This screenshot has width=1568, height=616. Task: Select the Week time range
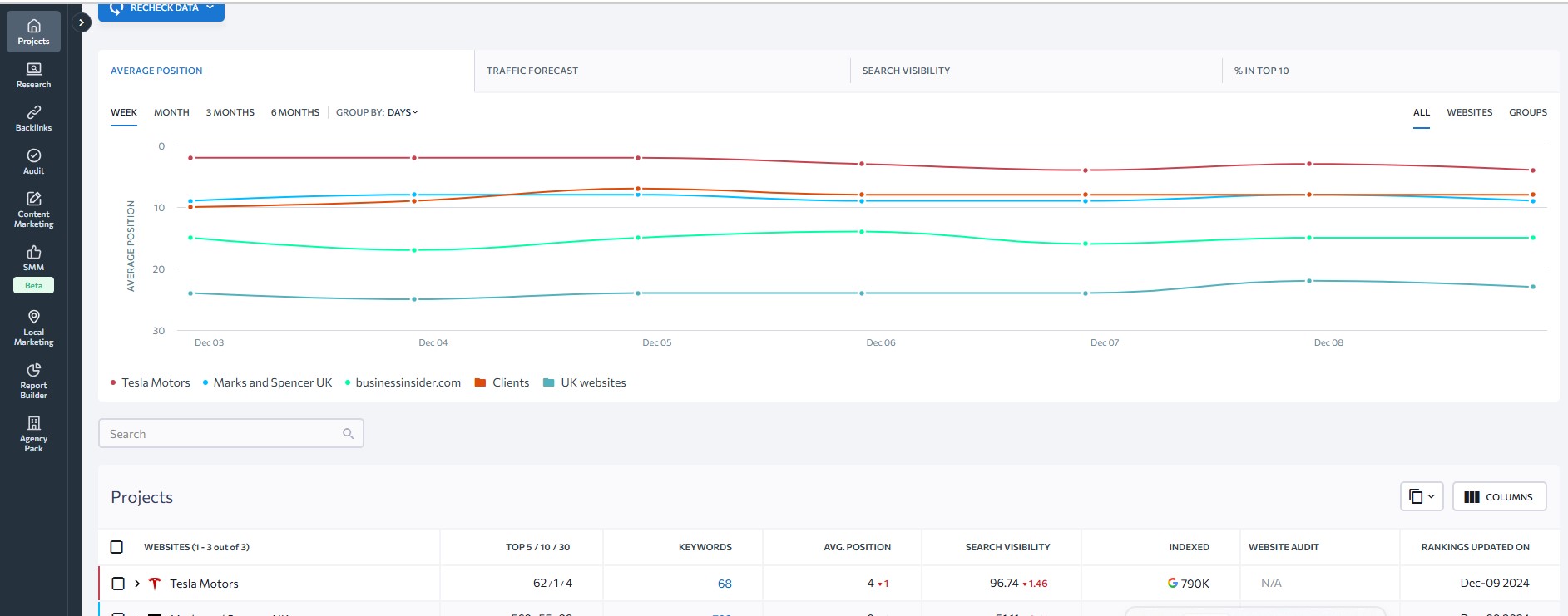124,112
